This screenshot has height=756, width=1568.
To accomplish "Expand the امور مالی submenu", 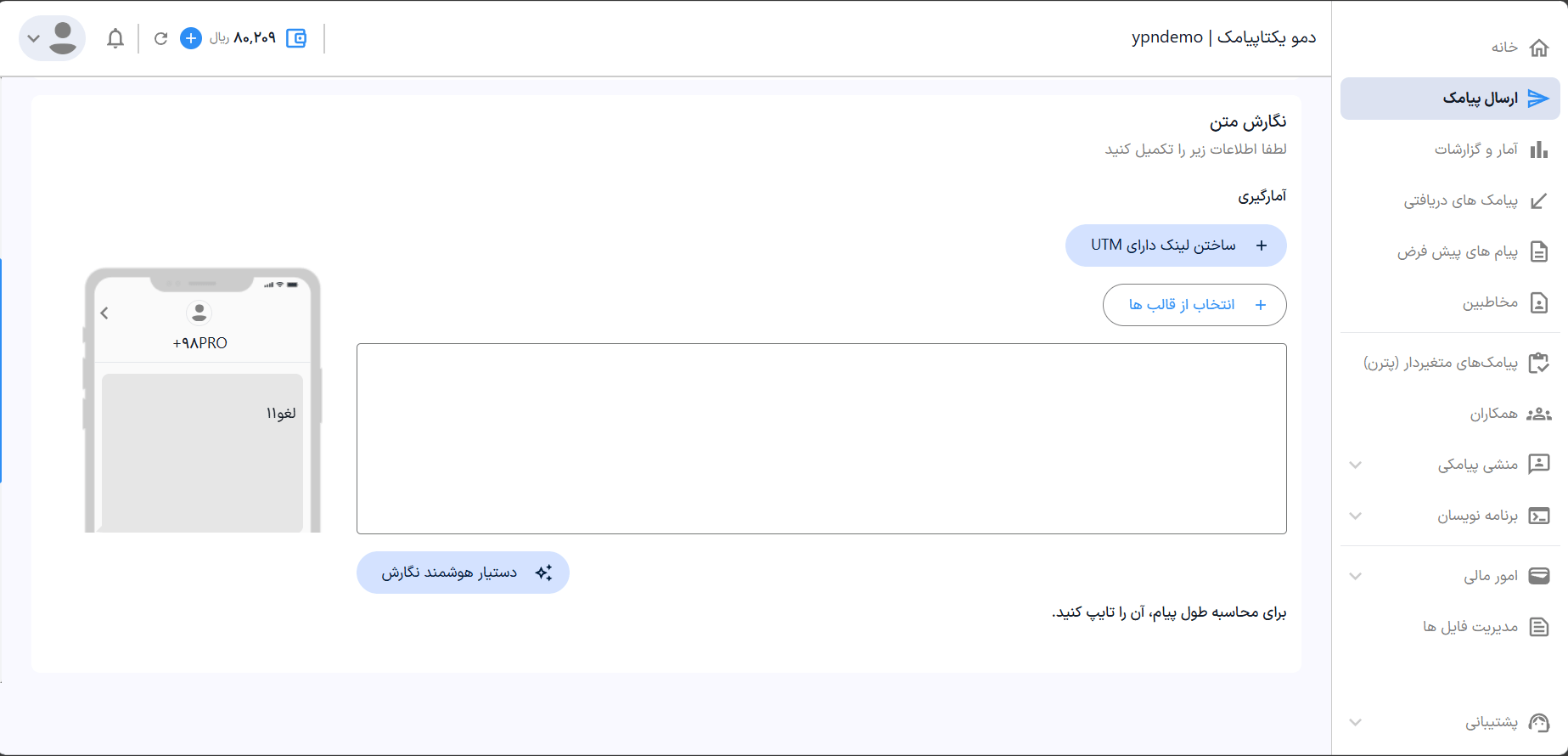I will 1356,576.
